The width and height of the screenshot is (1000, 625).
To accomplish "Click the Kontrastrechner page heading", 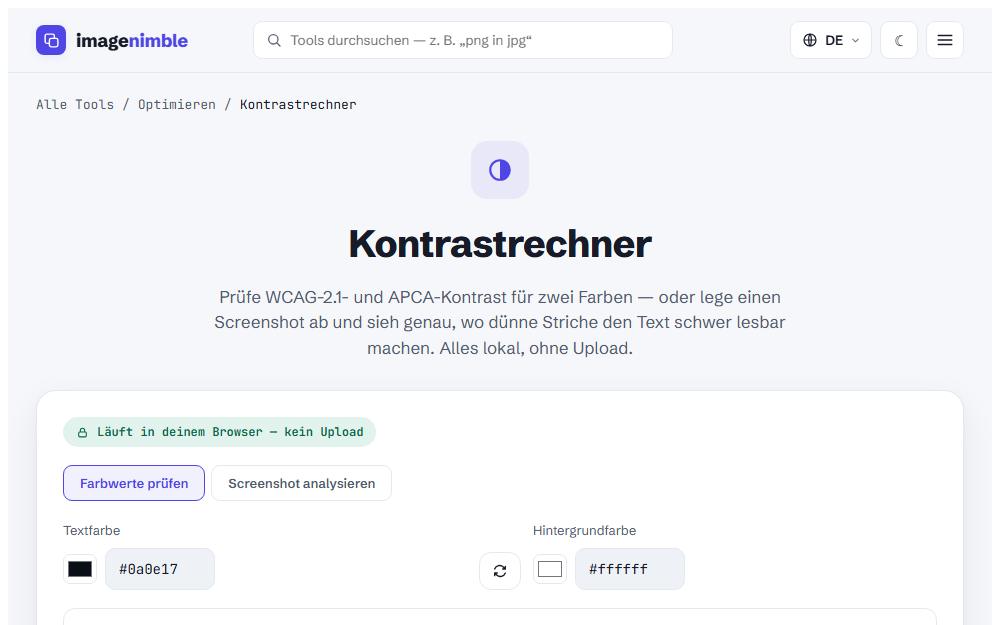I will point(500,244).
